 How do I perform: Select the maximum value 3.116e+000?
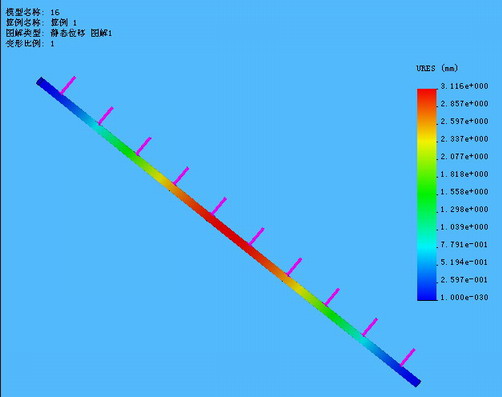pyautogui.click(x=464, y=86)
